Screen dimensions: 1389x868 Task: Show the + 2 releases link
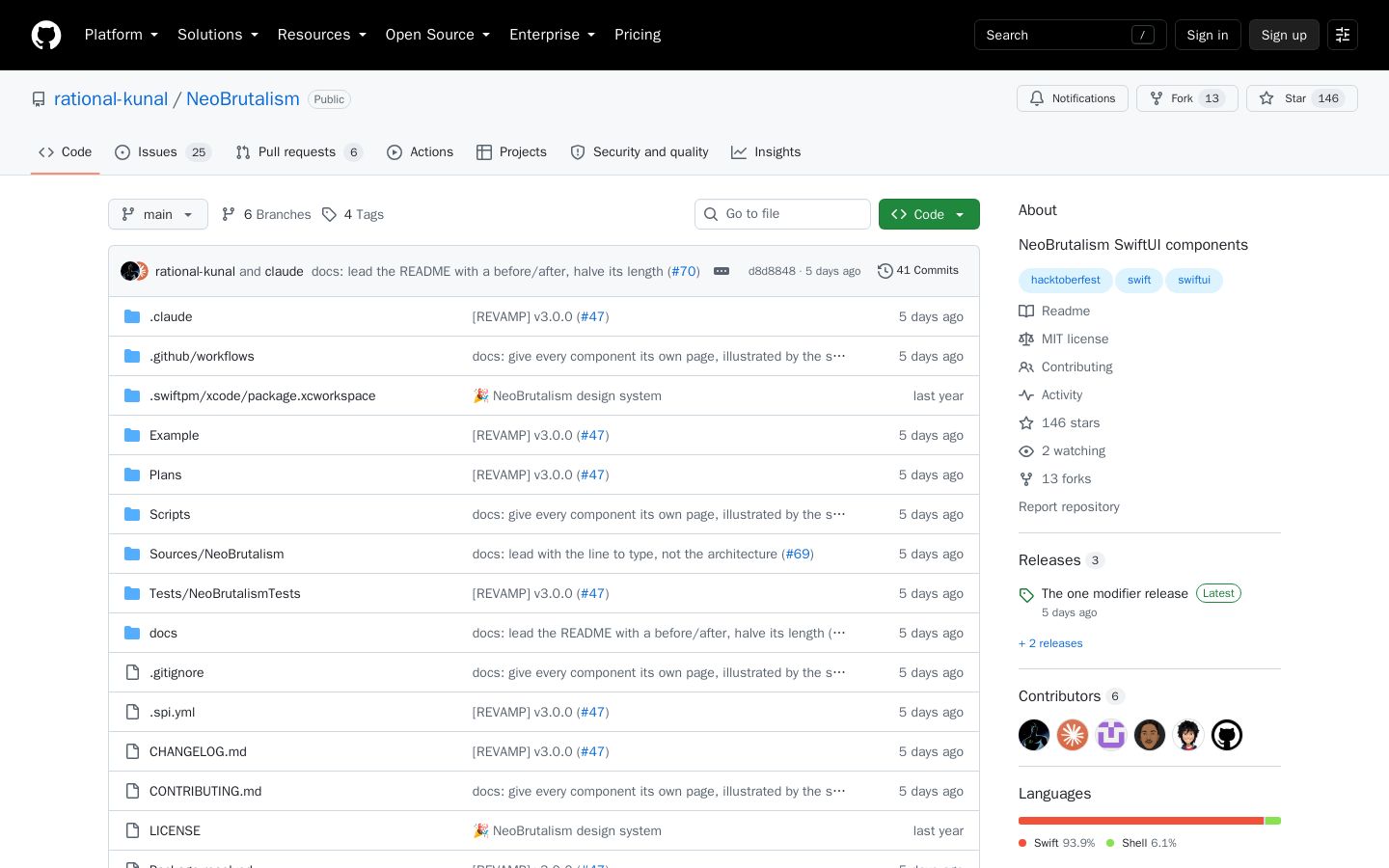[1050, 643]
